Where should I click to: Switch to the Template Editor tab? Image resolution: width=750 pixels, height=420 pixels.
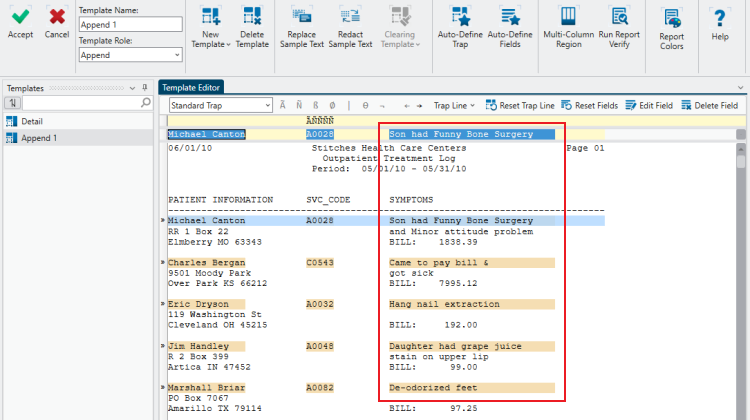click(x=191, y=88)
